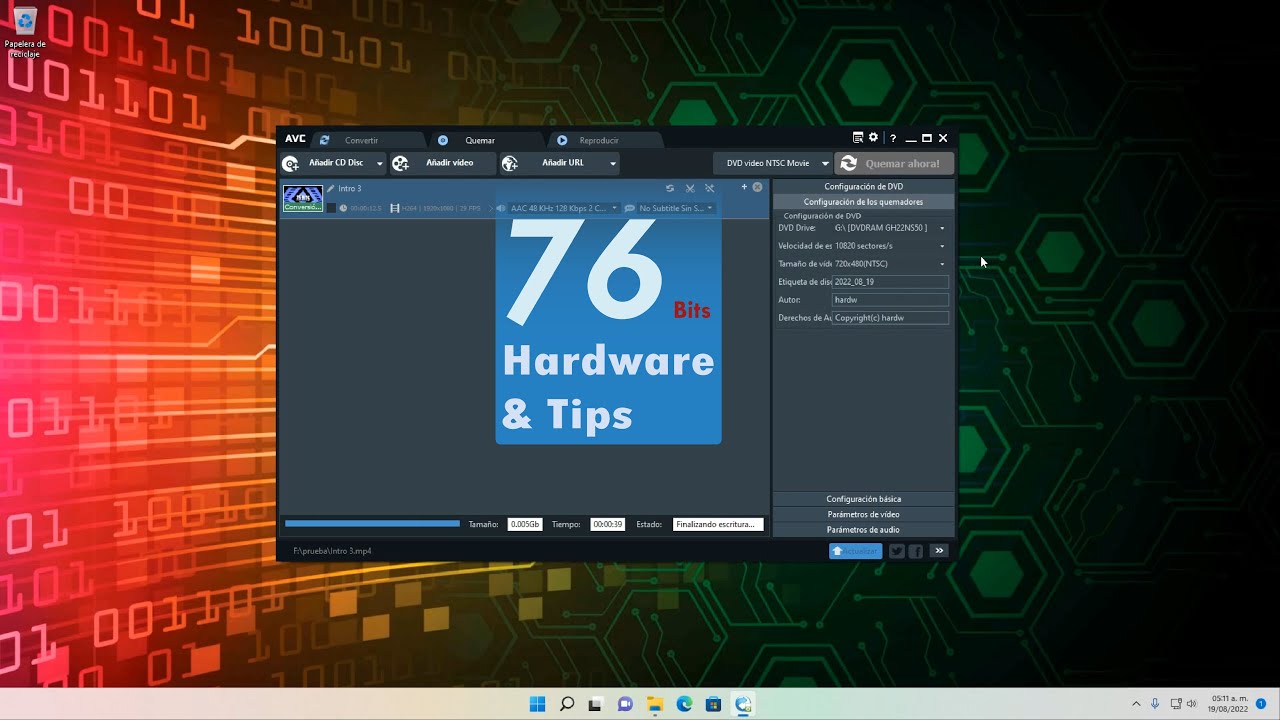This screenshot has width=1280, height=720.
Task: Open the Tamaño de vídeo 720x480(NTSC) dropdown
Action: [x=890, y=264]
